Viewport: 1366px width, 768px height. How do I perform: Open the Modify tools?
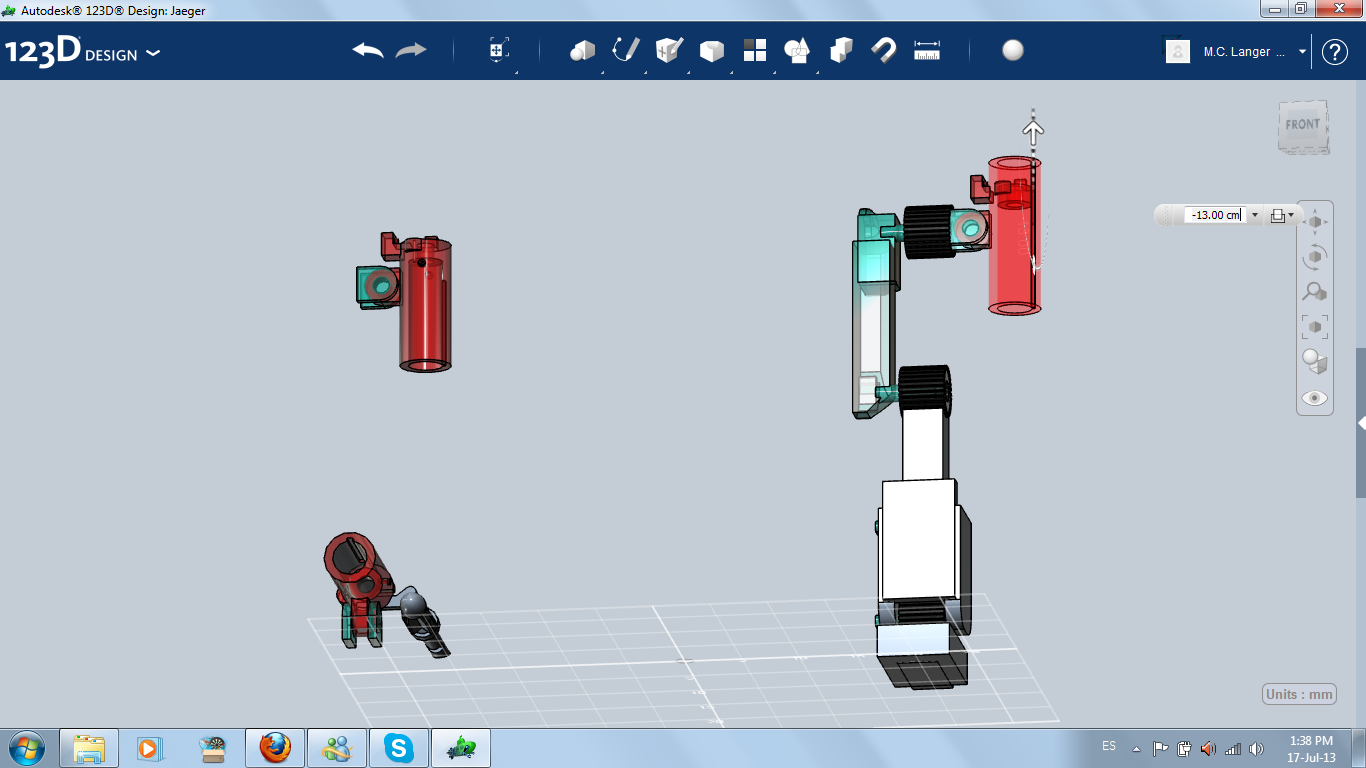[x=711, y=51]
